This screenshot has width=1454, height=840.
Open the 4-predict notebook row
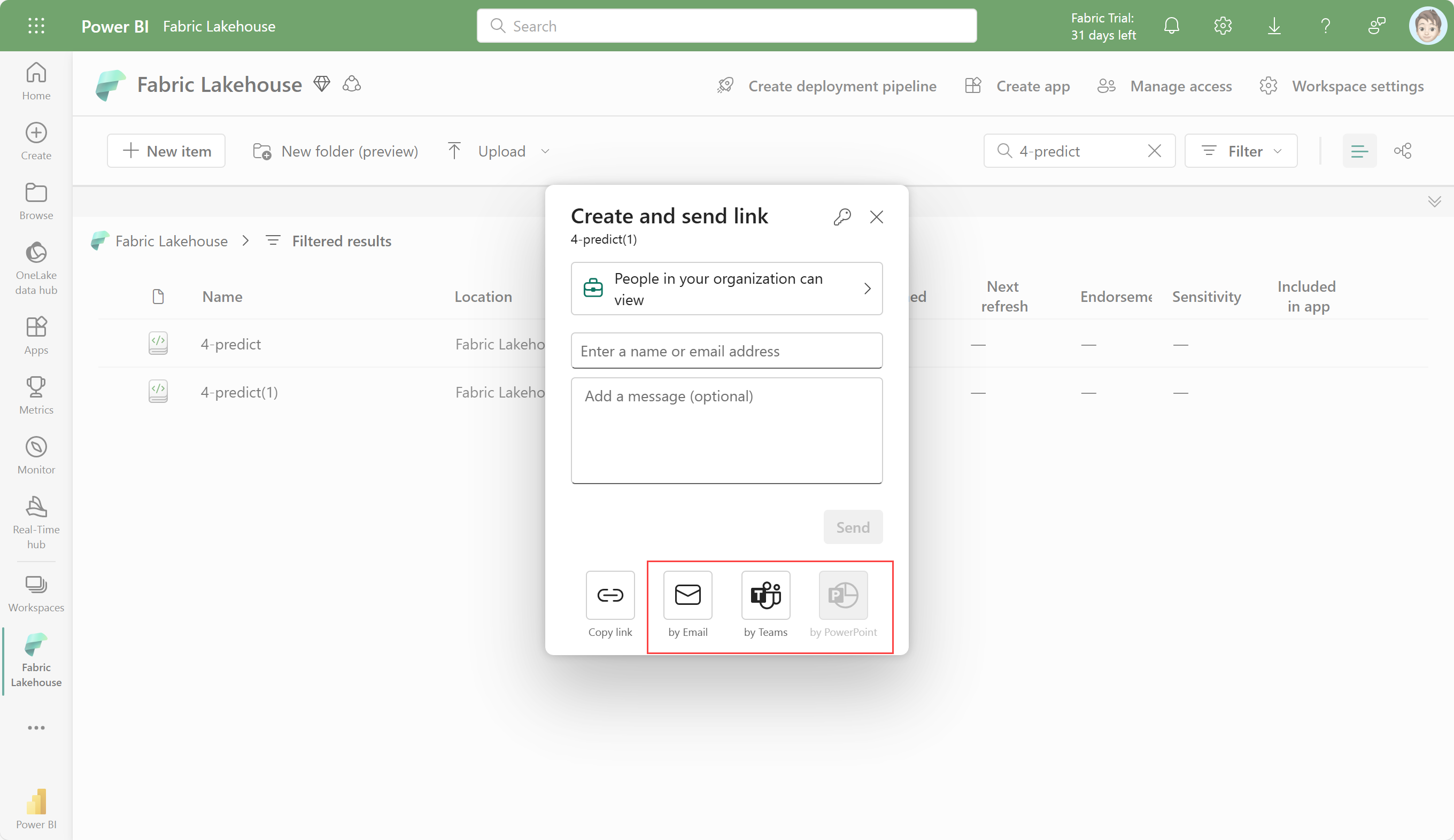pyautogui.click(x=230, y=345)
